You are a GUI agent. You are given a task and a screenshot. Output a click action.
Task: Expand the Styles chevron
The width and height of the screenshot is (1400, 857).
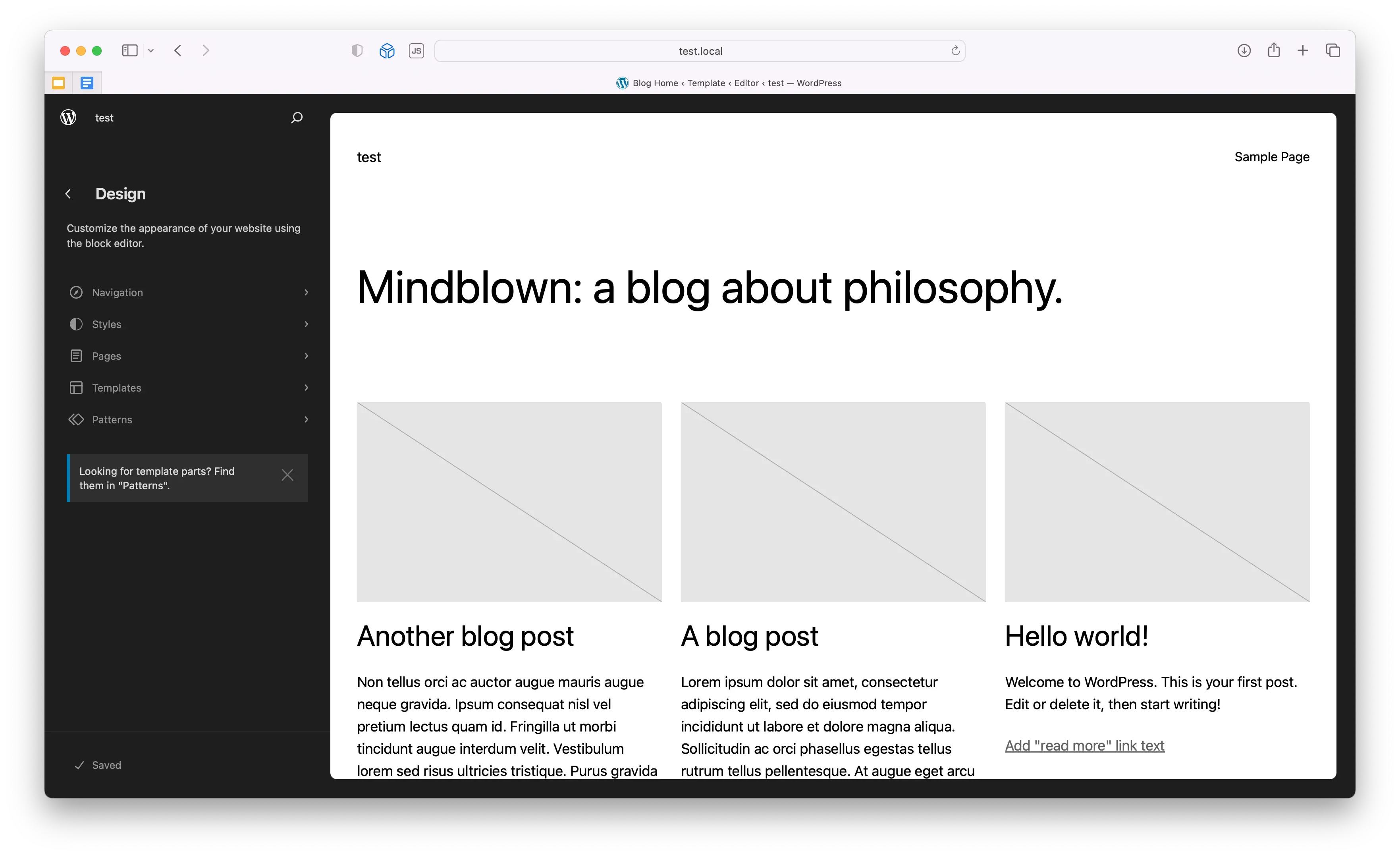point(306,324)
